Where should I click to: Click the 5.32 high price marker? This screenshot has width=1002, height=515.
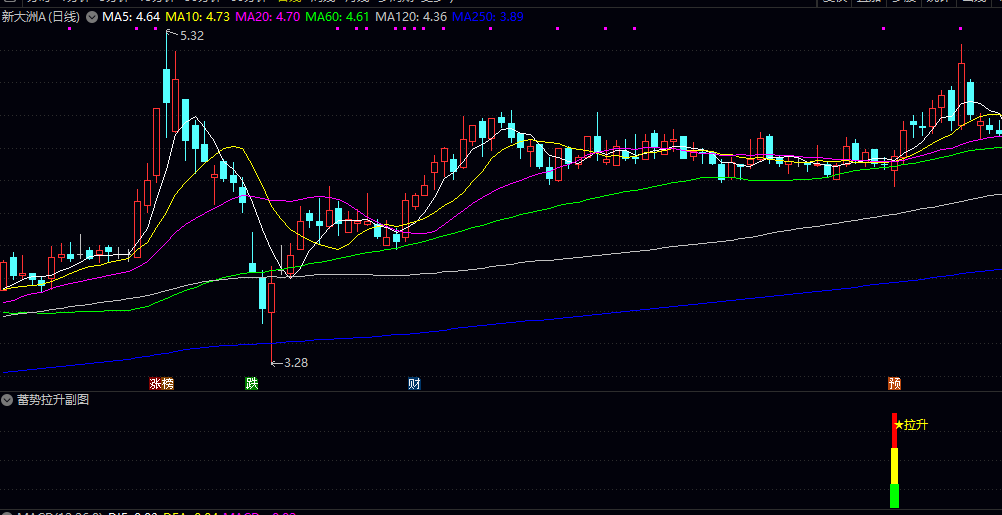pos(192,36)
